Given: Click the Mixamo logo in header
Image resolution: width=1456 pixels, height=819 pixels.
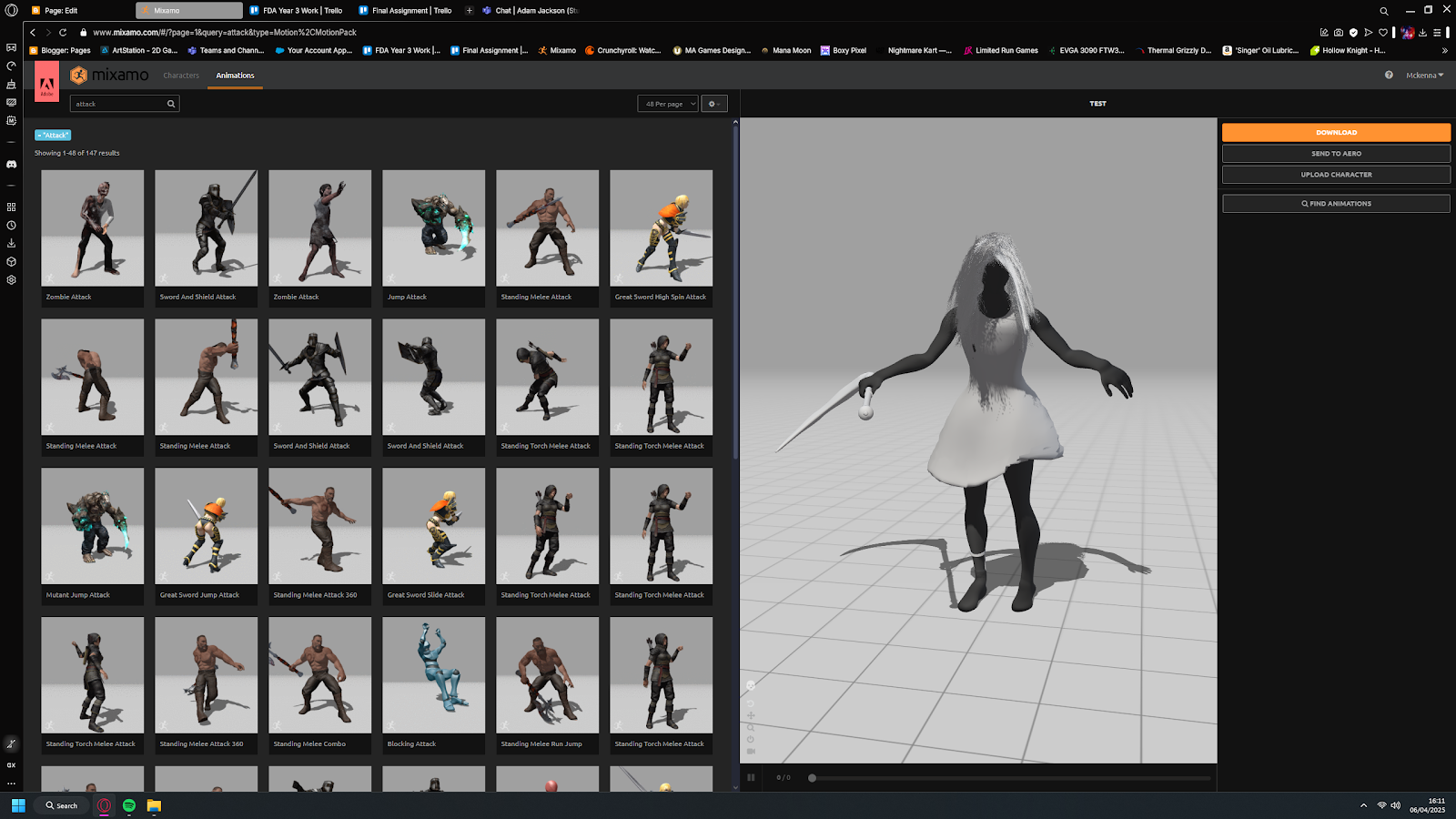Looking at the screenshot, I should click(109, 76).
